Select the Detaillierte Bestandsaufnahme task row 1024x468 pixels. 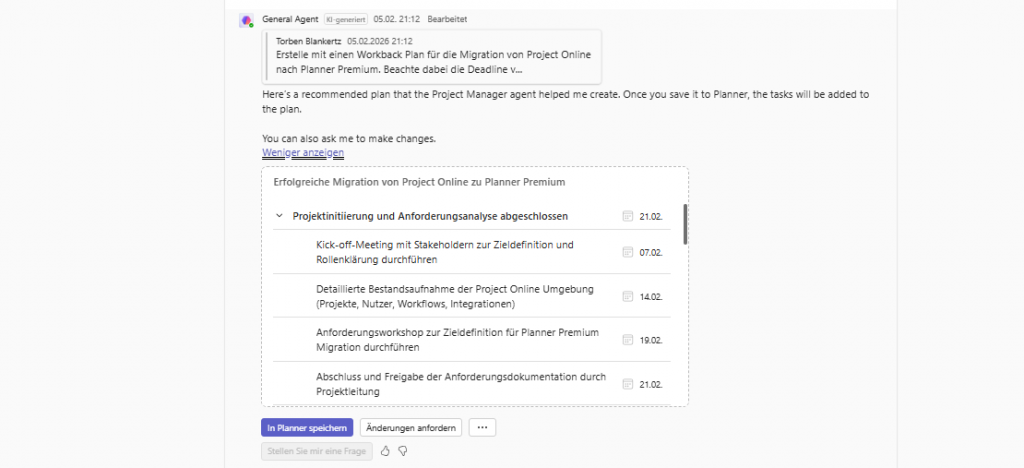(x=455, y=296)
